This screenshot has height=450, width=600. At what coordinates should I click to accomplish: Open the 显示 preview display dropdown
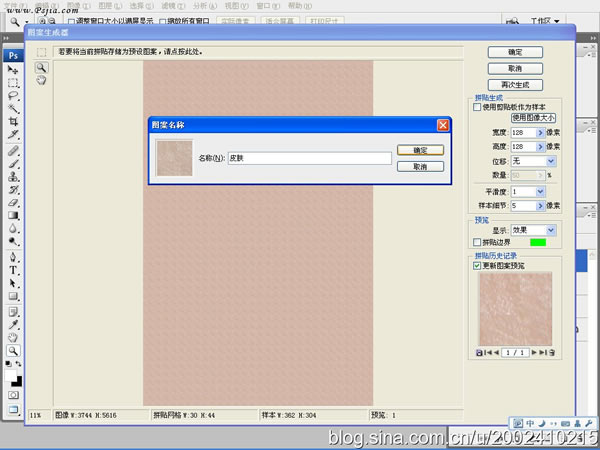click(x=551, y=230)
